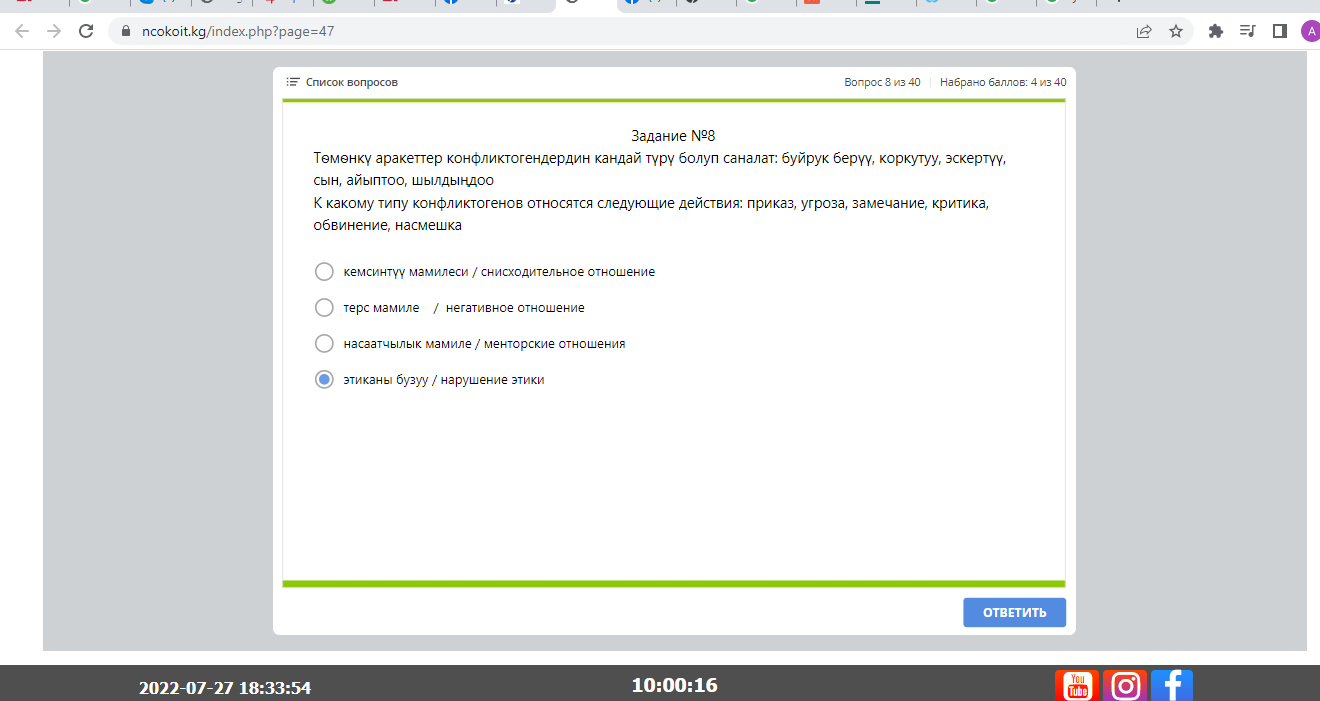This screenshot has height=701, width=1320.
Task: Reload the current page
Action: coord(85,31)
